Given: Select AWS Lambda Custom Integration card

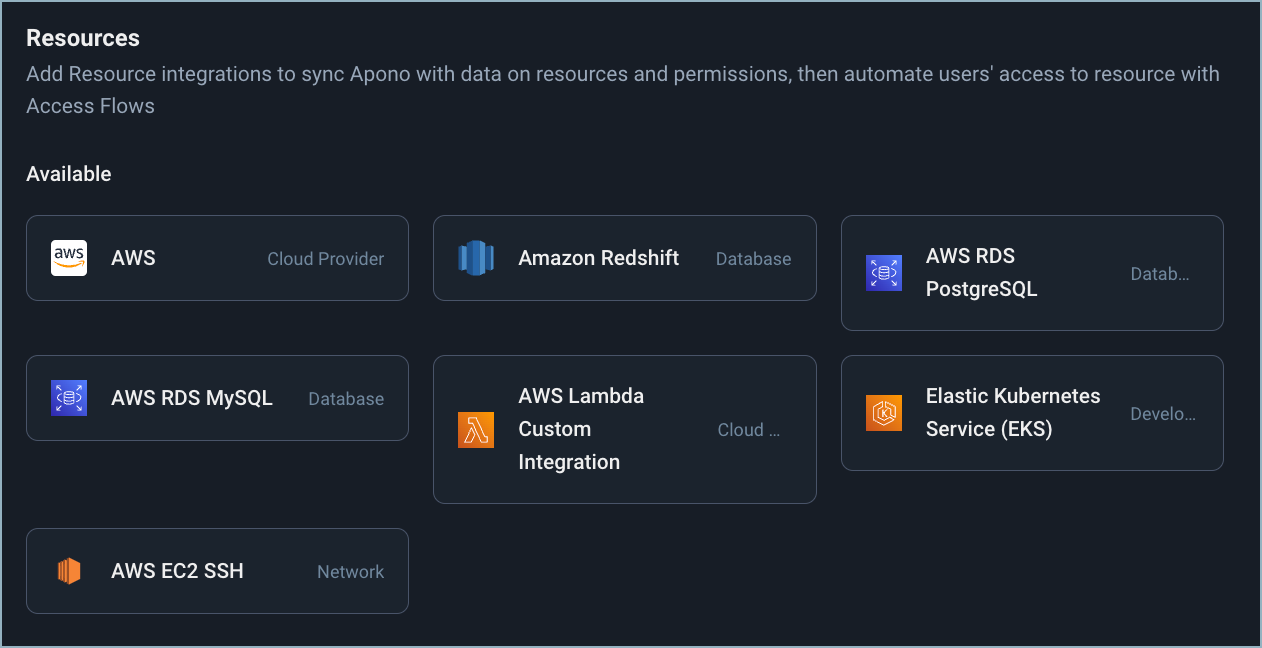Looking at the screenshot, I should point(624,429).
